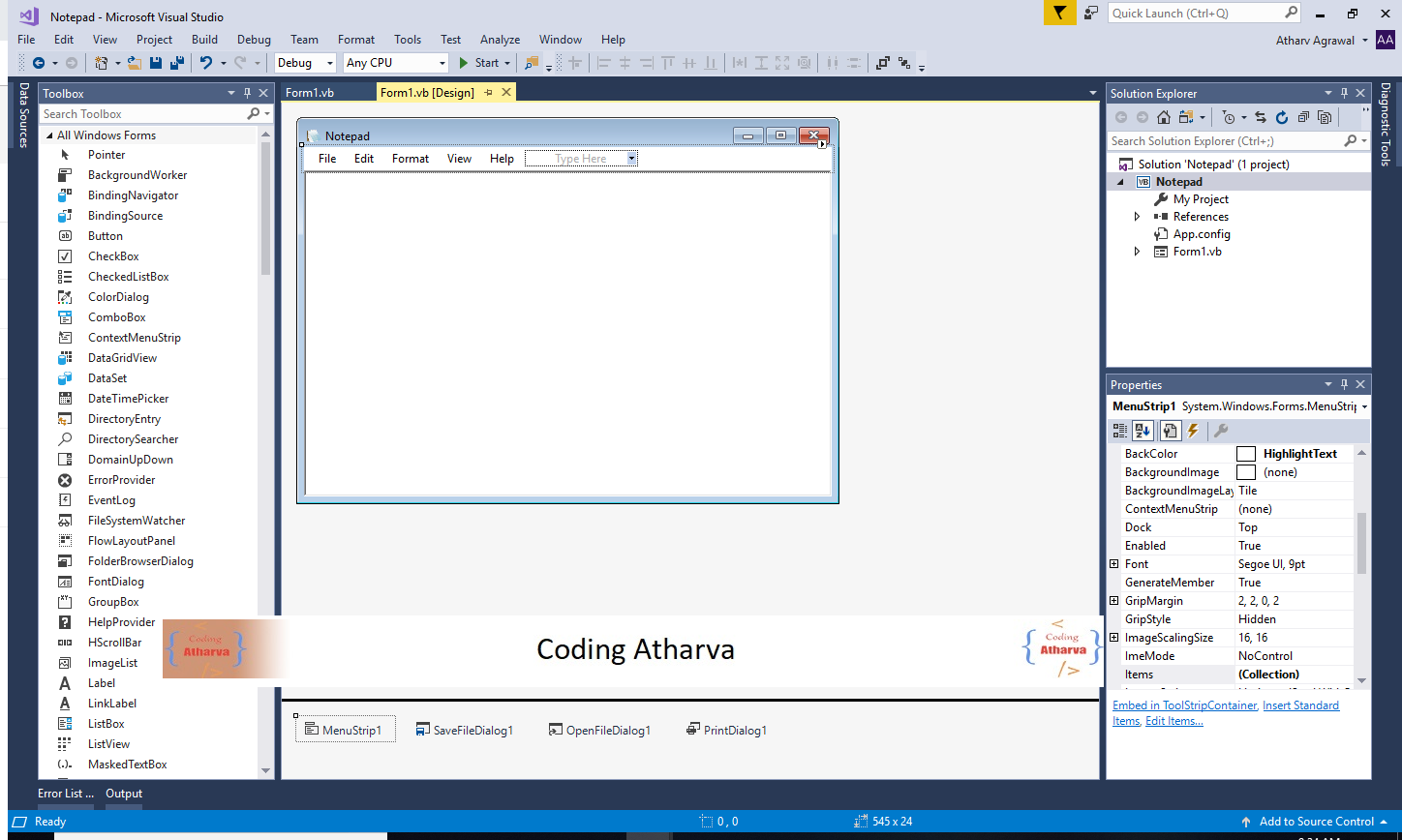This screenshot has height=840, width=1402.
Task: Open the Error List tab at bottom
Action: click(65, 794)
